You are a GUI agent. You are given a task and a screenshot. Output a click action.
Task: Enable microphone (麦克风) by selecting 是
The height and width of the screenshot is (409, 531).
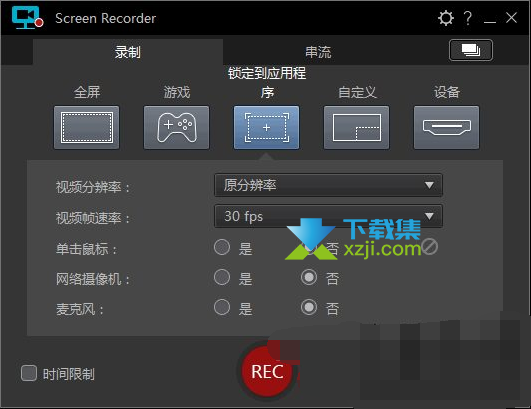[x=222, y=307]
